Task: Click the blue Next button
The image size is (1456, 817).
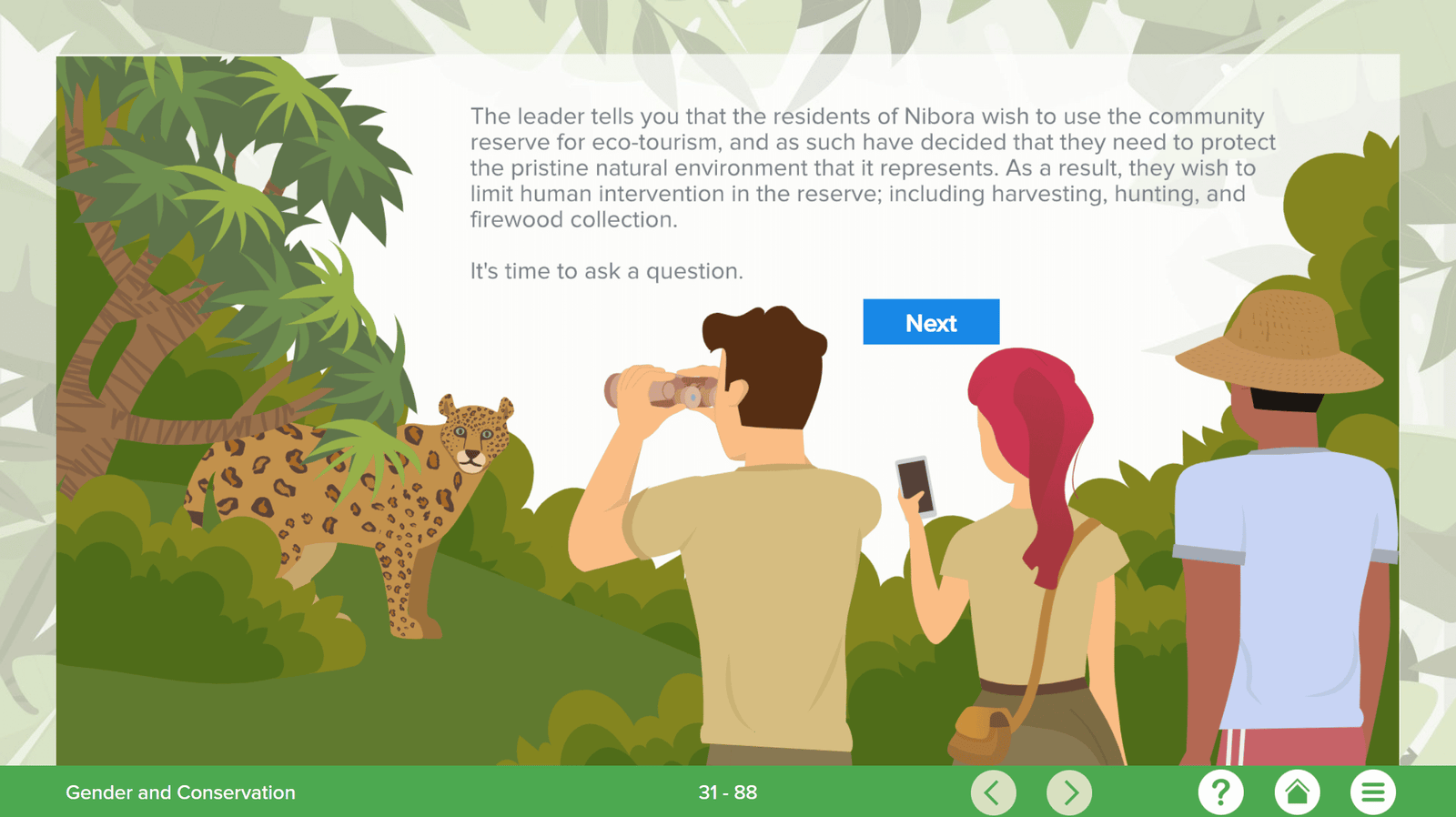Action: (x=931, y=322)
